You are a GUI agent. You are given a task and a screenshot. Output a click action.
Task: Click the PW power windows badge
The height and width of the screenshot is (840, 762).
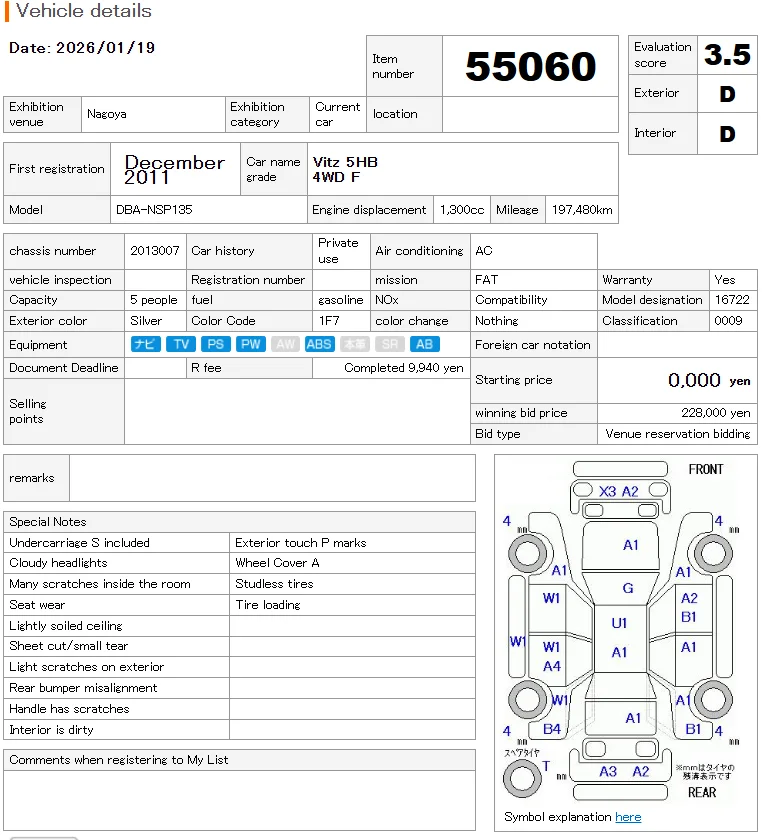click(250, 344)
